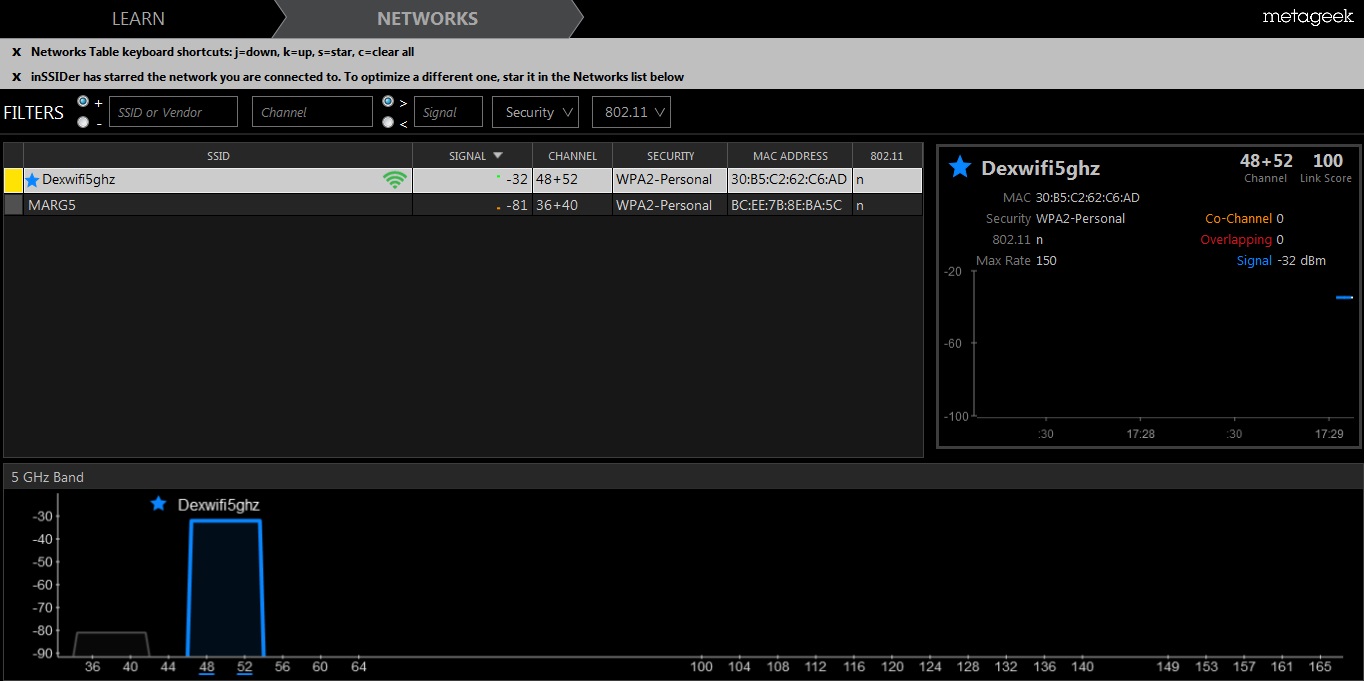The width and height of the screenshot is (1366, 681).
Task: Click the Link Score 100 value
Action: pyautogui.click(x=1328, y=161)
